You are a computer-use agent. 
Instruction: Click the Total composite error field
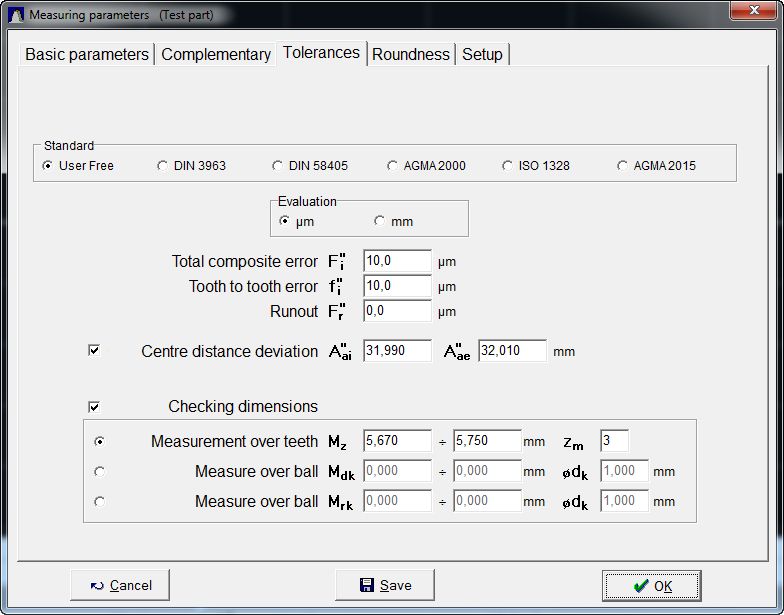[397, 261]
